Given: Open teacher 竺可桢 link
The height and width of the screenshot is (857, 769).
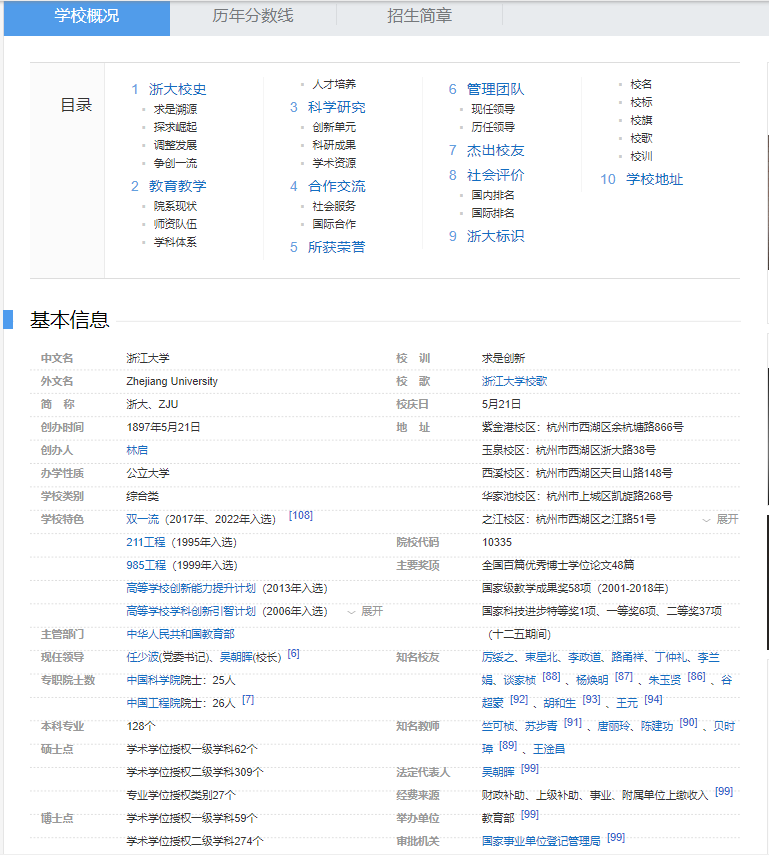Looking at the screenshot, I should coord(498,726).
